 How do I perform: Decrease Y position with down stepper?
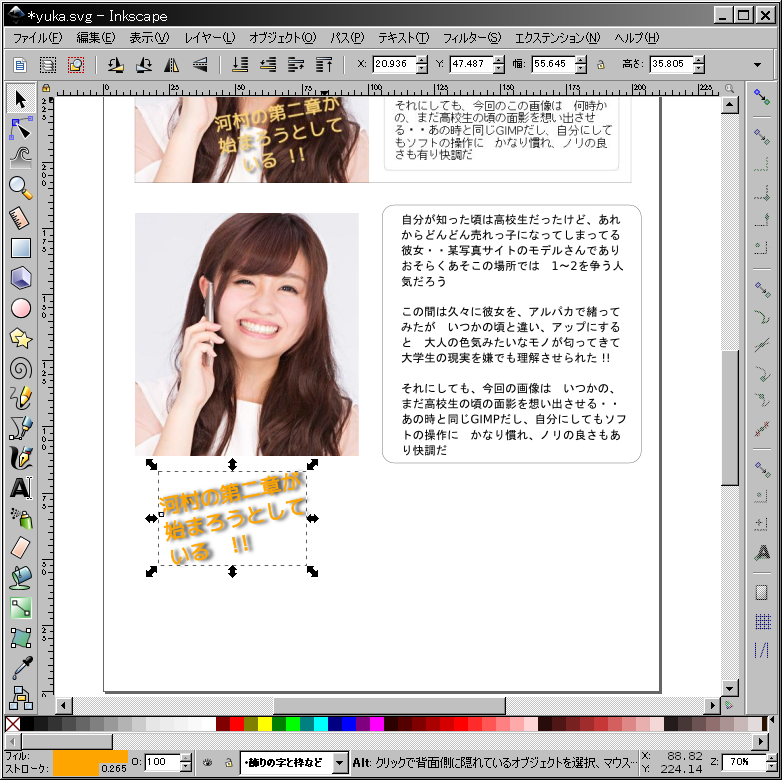click(x=499, y=69)
